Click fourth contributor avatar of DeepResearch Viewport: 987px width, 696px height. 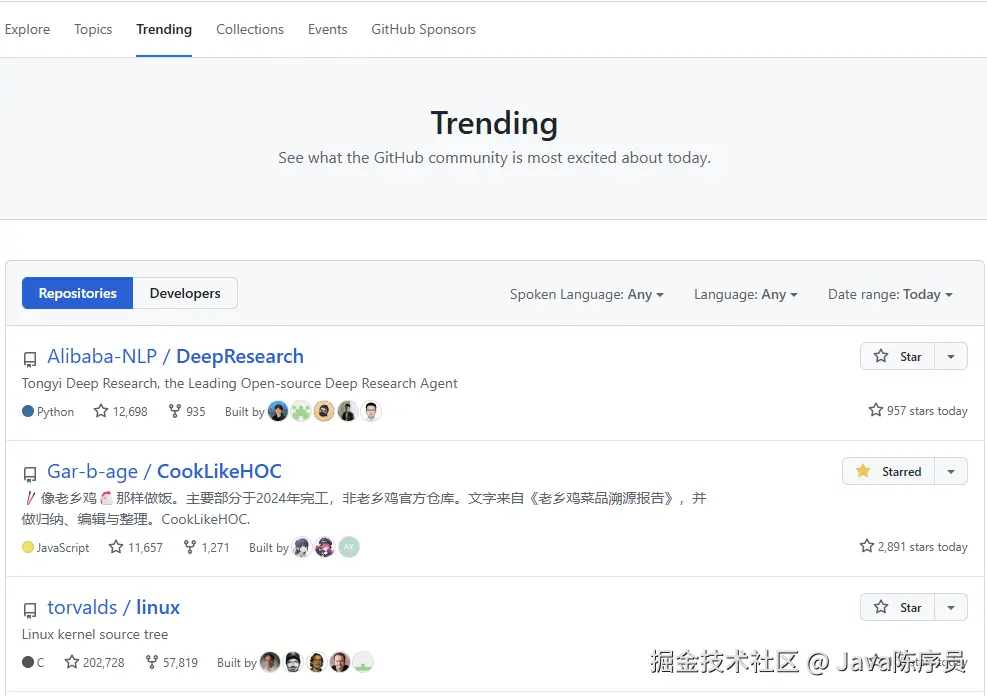pos(347,412)
